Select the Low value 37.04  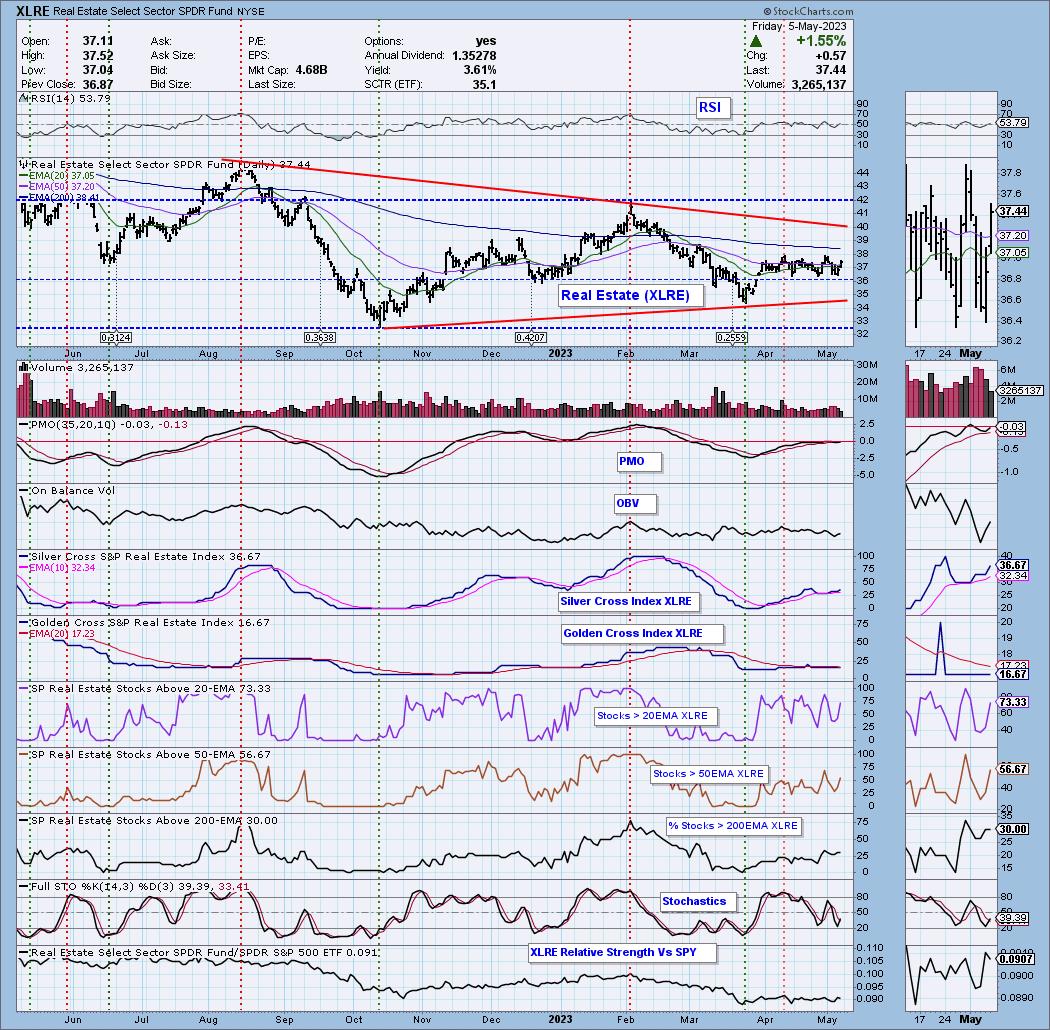click(98, 70)
